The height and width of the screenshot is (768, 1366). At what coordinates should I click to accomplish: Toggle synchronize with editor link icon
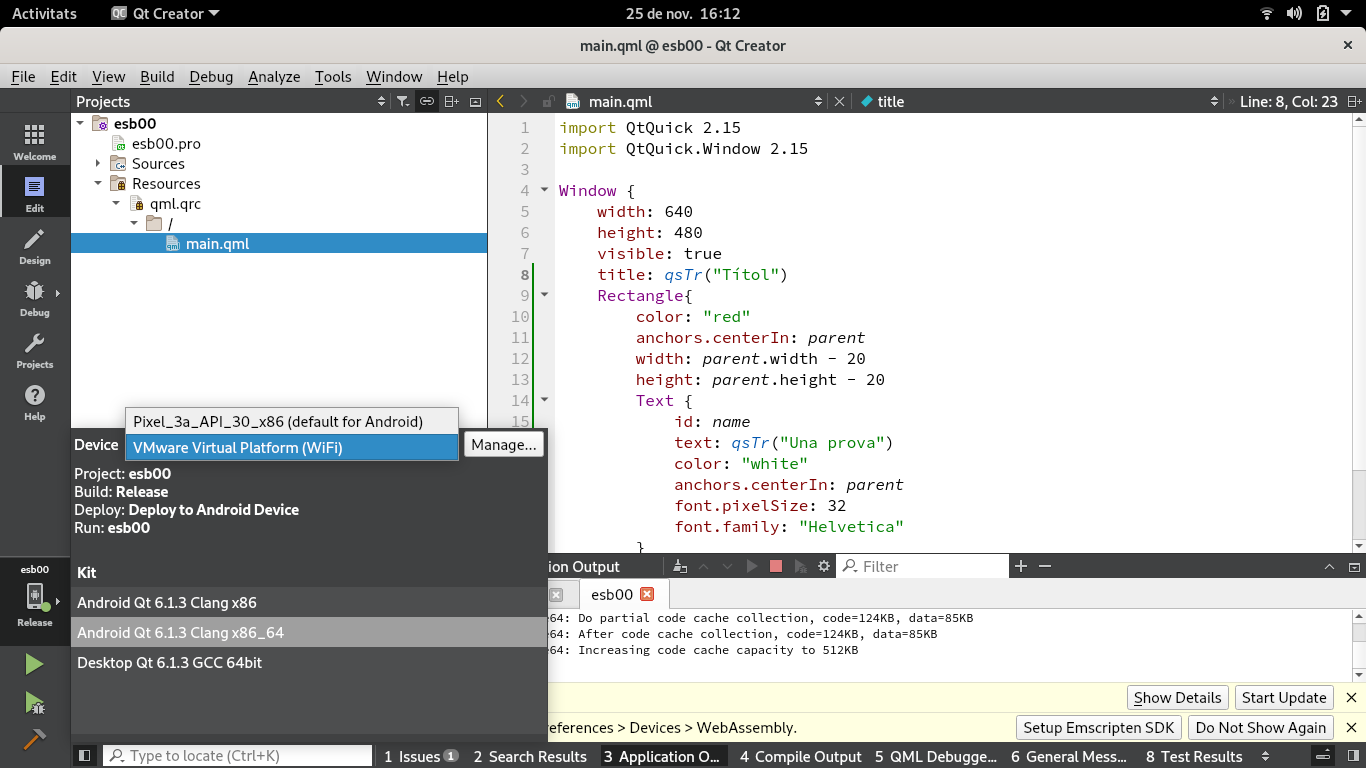coord(427,101)
